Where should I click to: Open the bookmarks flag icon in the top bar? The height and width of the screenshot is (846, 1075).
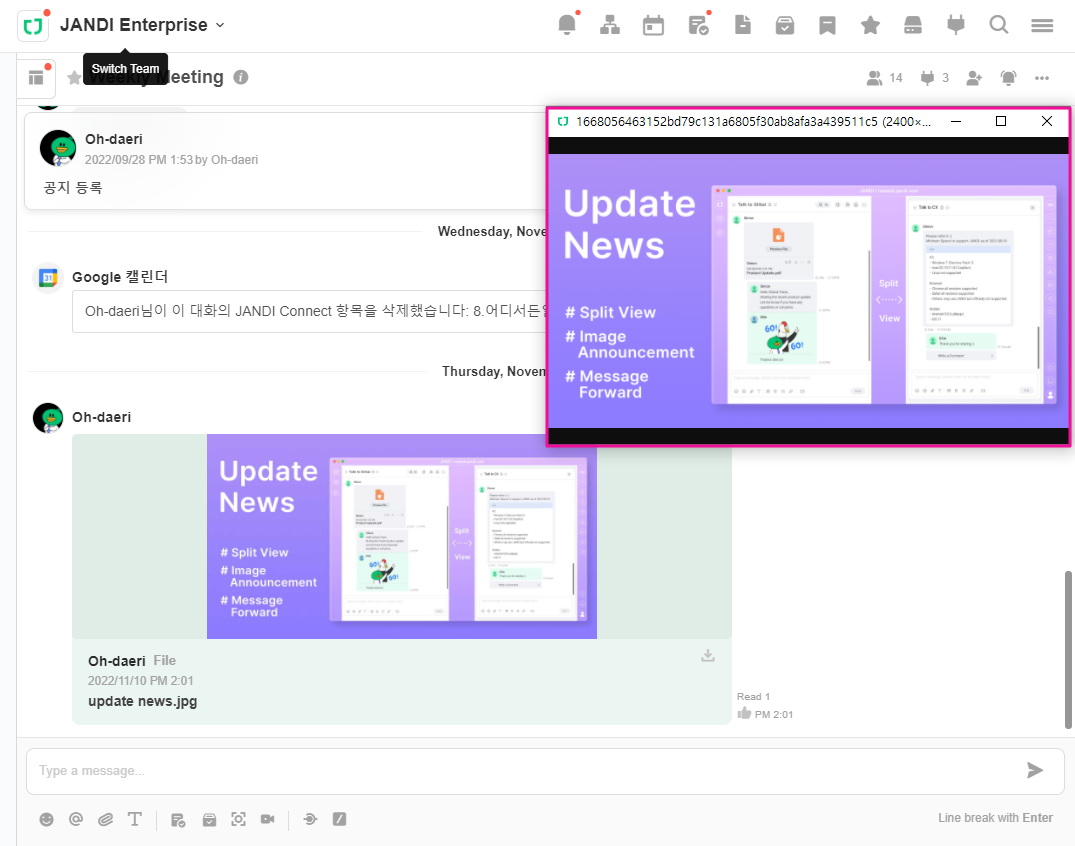[x=828, y=25]
